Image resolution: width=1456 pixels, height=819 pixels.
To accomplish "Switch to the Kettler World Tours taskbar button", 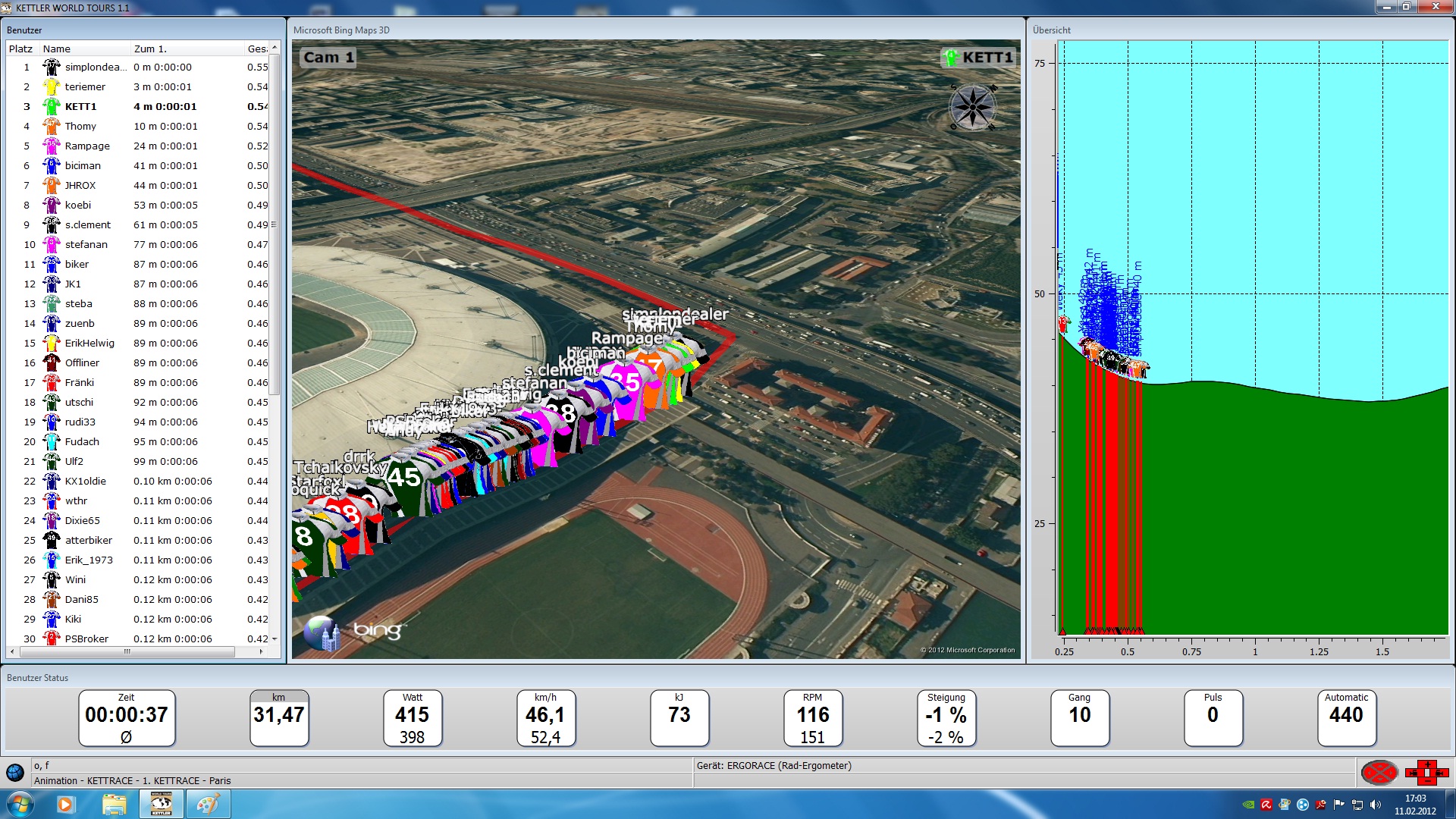I will (161, 804).
